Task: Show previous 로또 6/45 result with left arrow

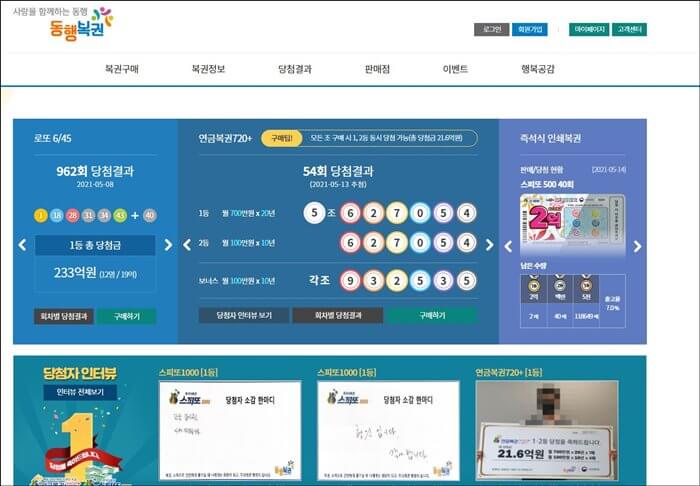Action: coord(22,245)
